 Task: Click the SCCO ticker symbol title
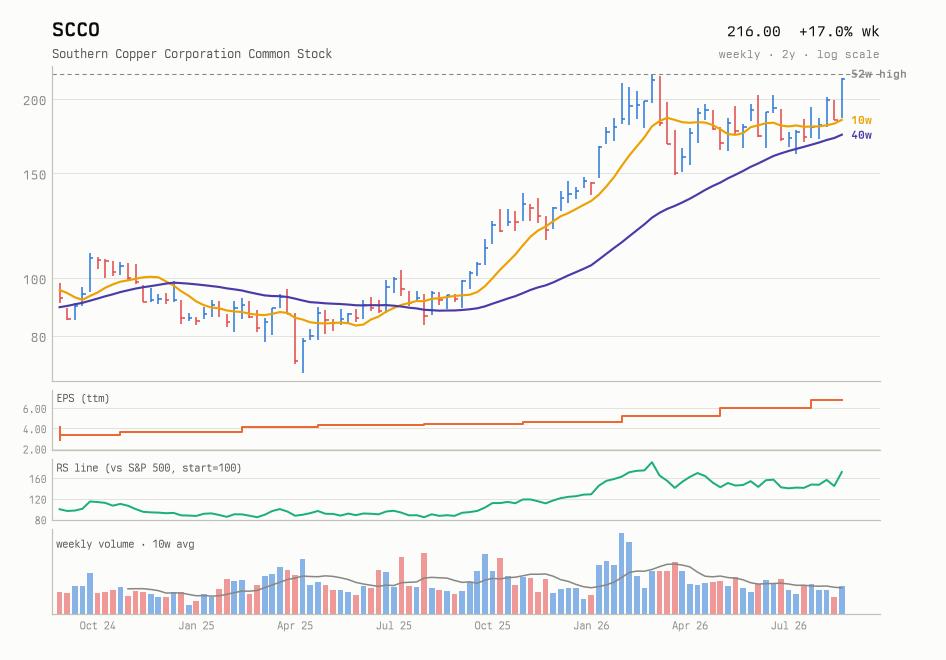click(75, 30)
